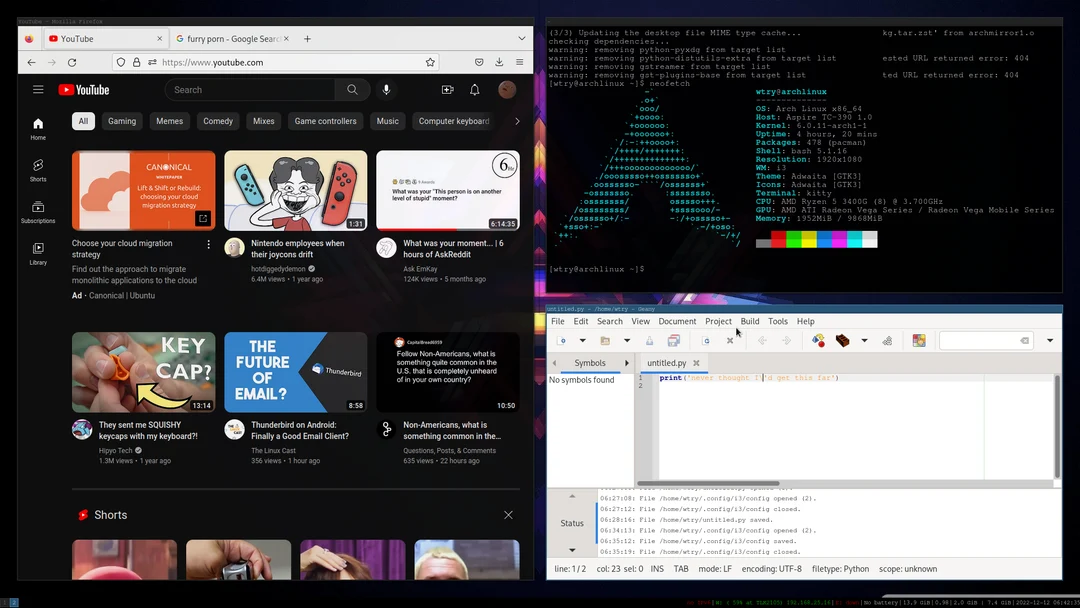
Task: Toggle the bookmark star for youtube.com
Action: pyautogui.click(x=430, y=62)
